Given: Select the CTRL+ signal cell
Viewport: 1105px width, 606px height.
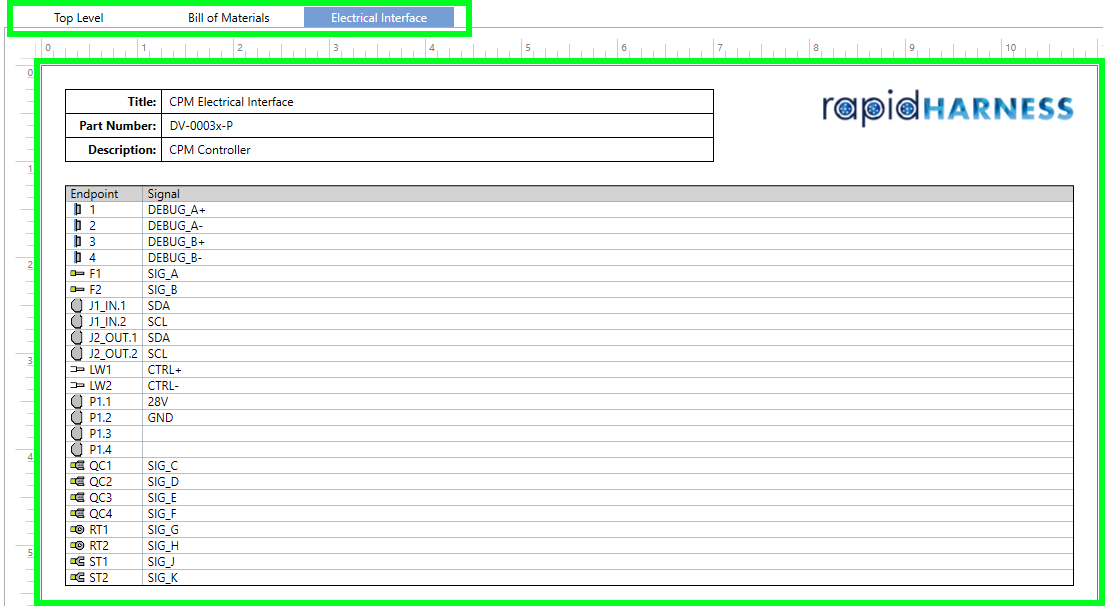Looking at the screenshot, I should click(607, 370).
